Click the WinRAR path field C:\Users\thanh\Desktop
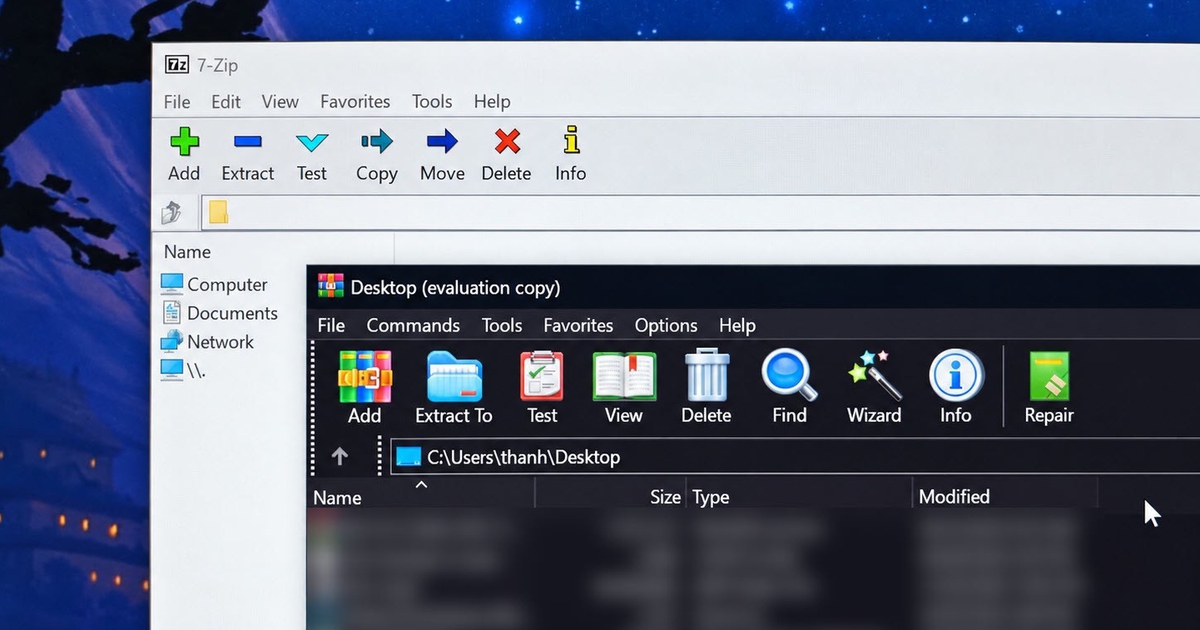Viewport: 1200px width, 630px height. [795, 457]
